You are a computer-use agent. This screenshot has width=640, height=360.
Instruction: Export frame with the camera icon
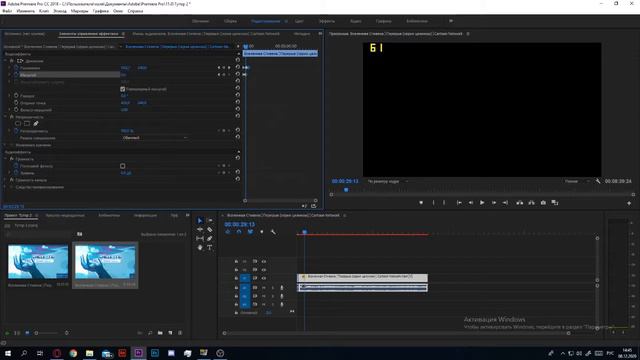pyautogui.click(x=543, y=202)
